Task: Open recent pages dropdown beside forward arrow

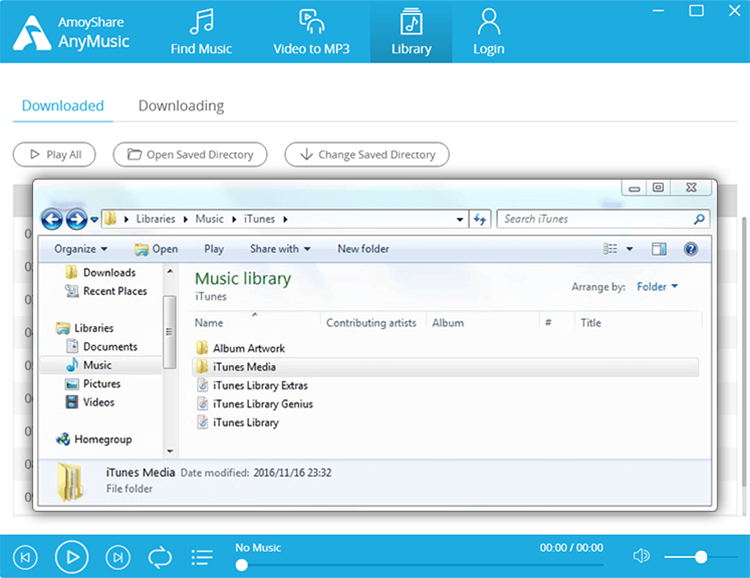Action: click(x=94, y=220)
